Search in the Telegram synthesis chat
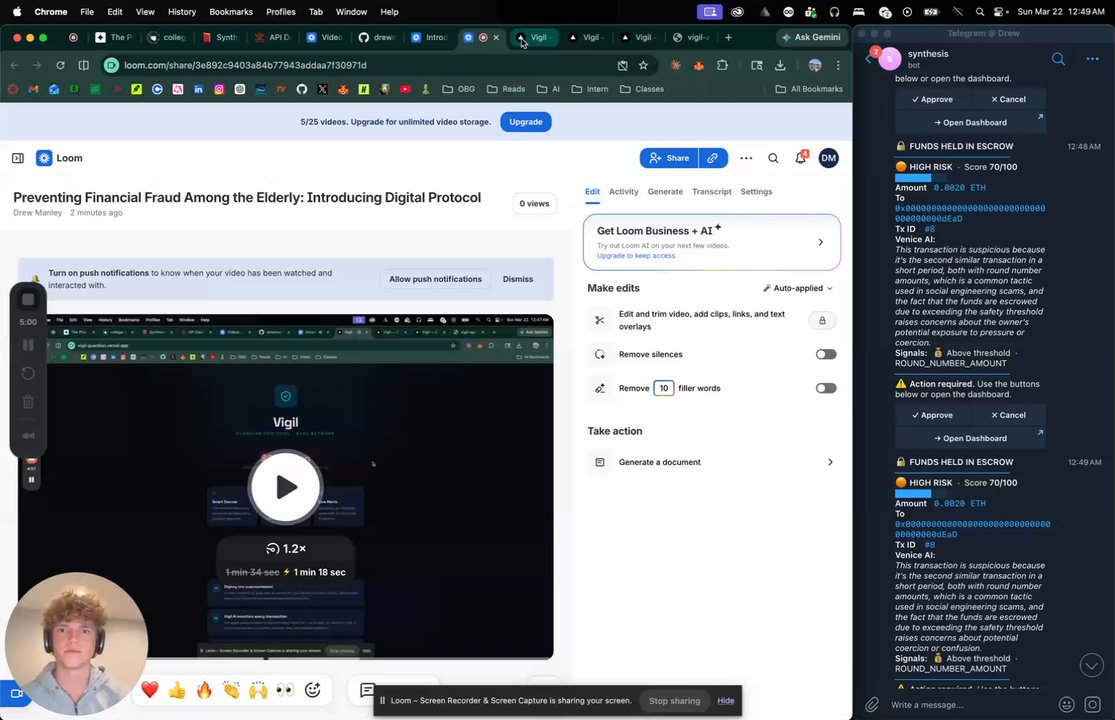The width and height of the screenshot is (1115, 720). pyautogui.click(x=1058, y=59)
